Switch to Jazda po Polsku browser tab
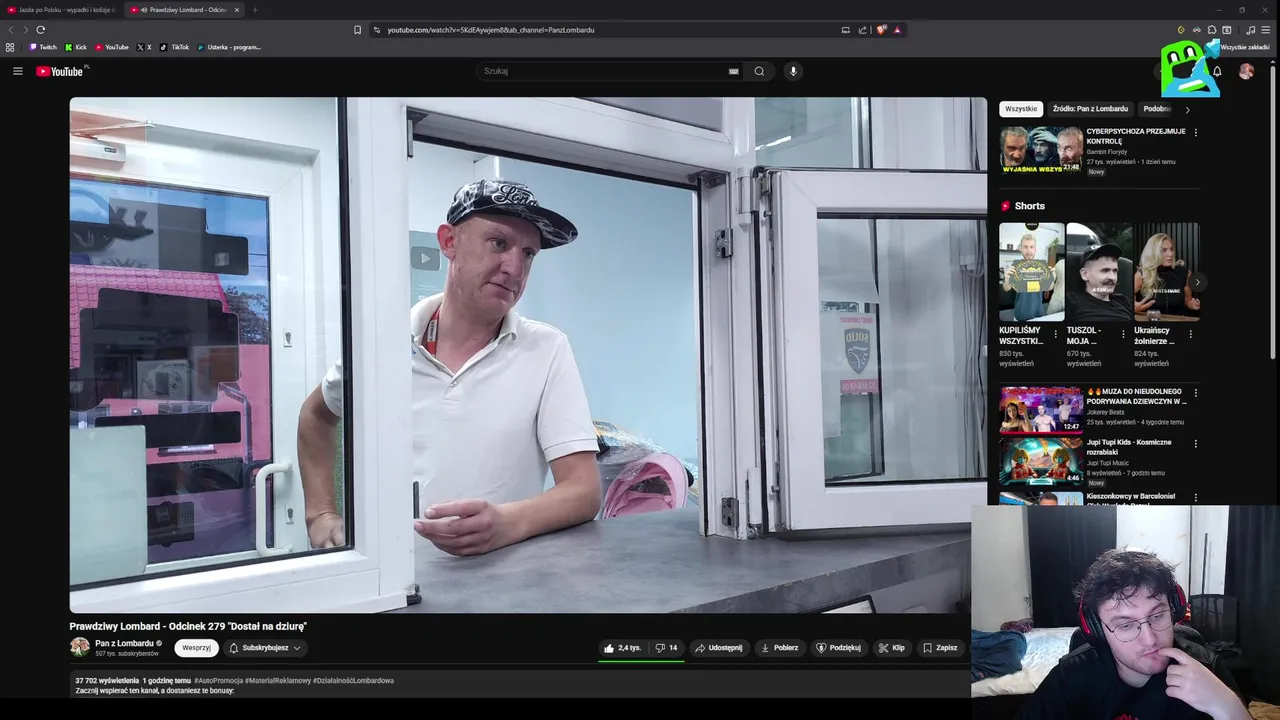Viewport: 1280px width, 720px height. coord(60,10)
